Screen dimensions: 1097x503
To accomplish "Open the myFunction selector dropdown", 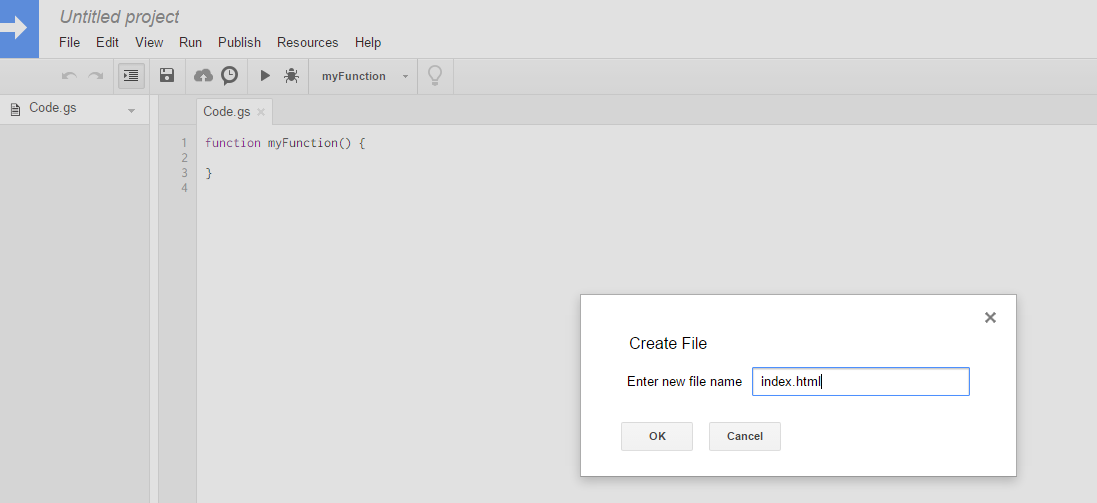I will 365,76.
